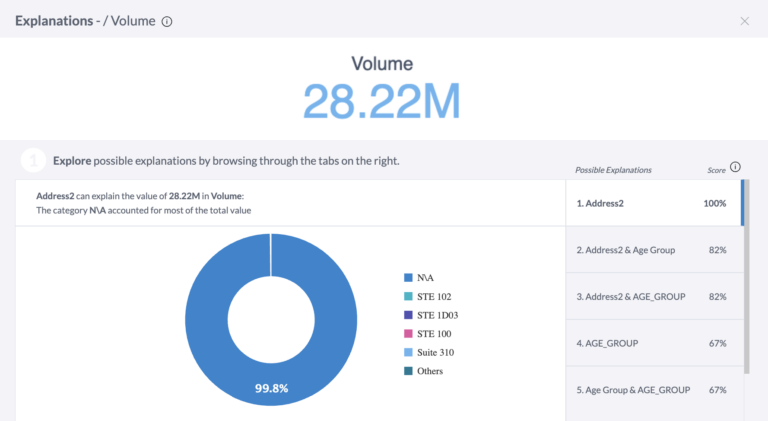Click the STE 100 legend swatch
768x421 pixels.
point(407,333)
